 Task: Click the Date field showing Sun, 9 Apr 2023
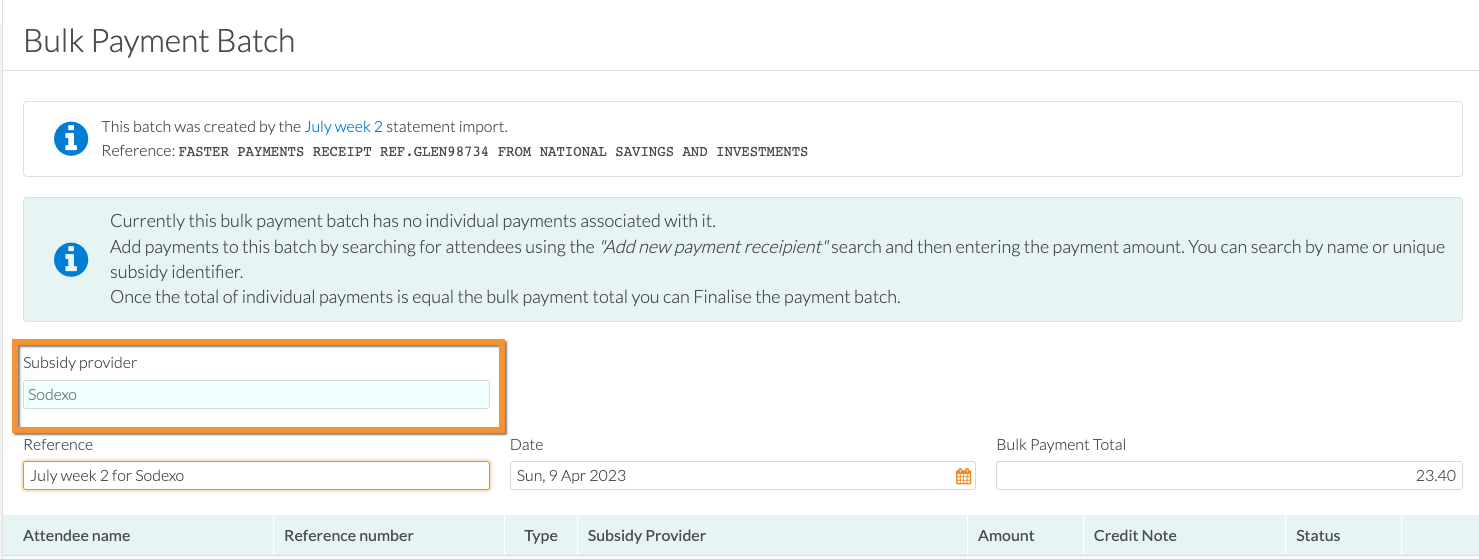point(743,476)
